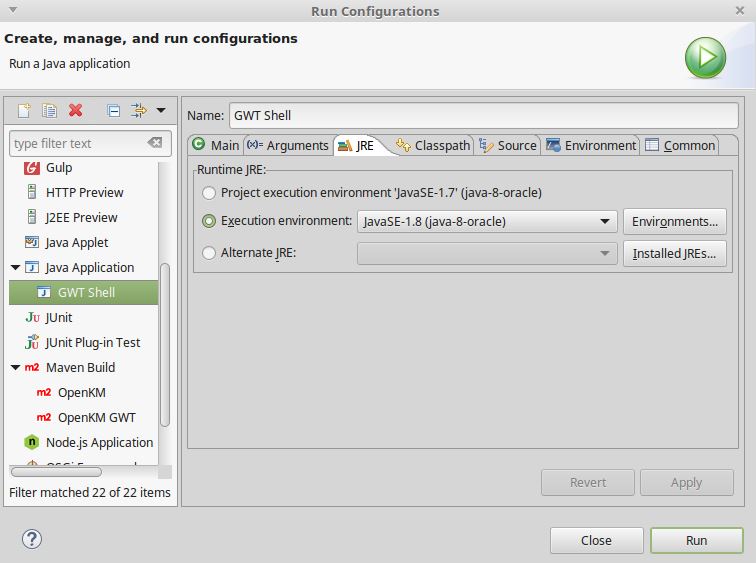The width and height of the screenshot is (756, 563).
Task: Click the green Run icon in header
Action: coord(705,56)
